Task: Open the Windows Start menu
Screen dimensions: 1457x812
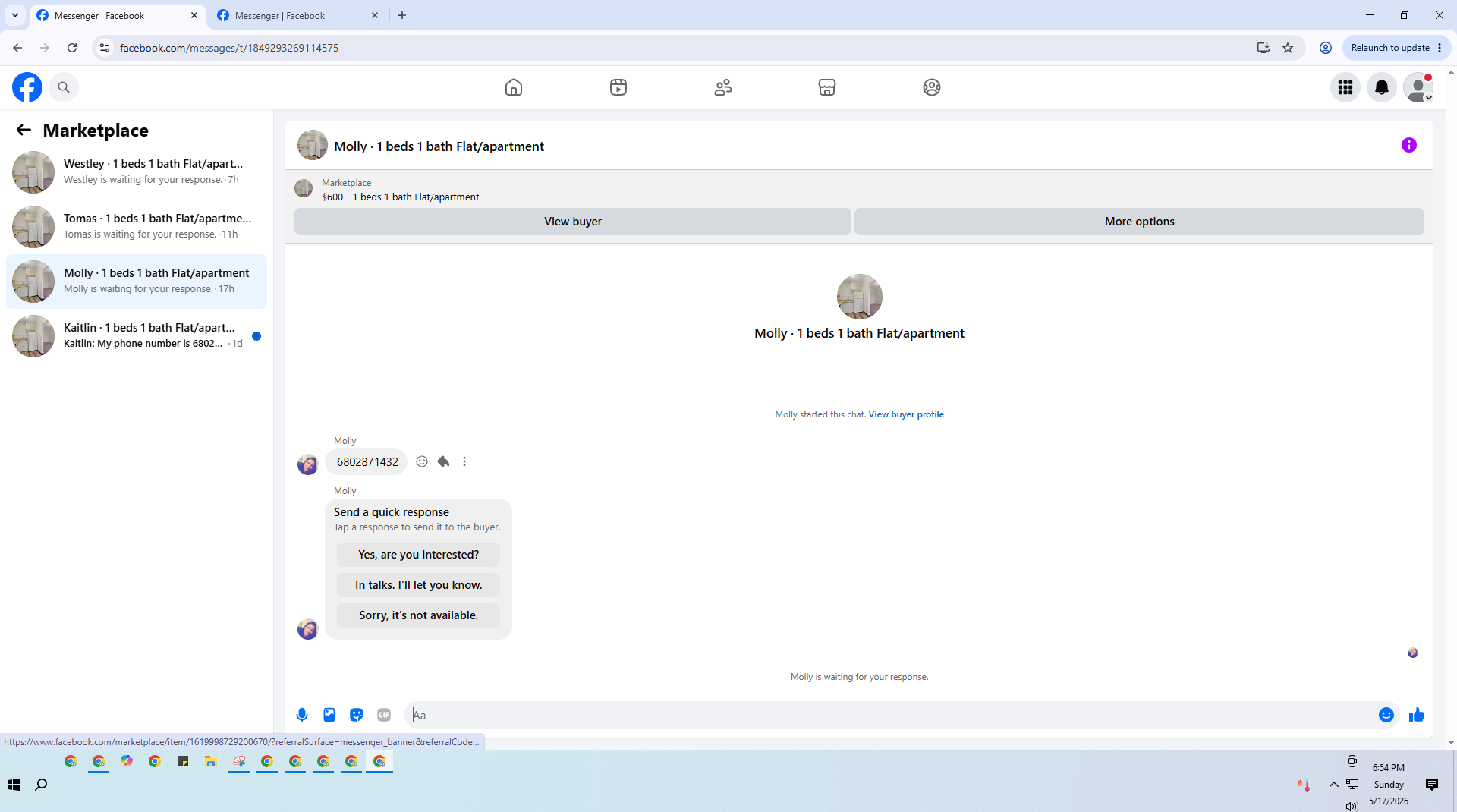Action: (14, 785)
